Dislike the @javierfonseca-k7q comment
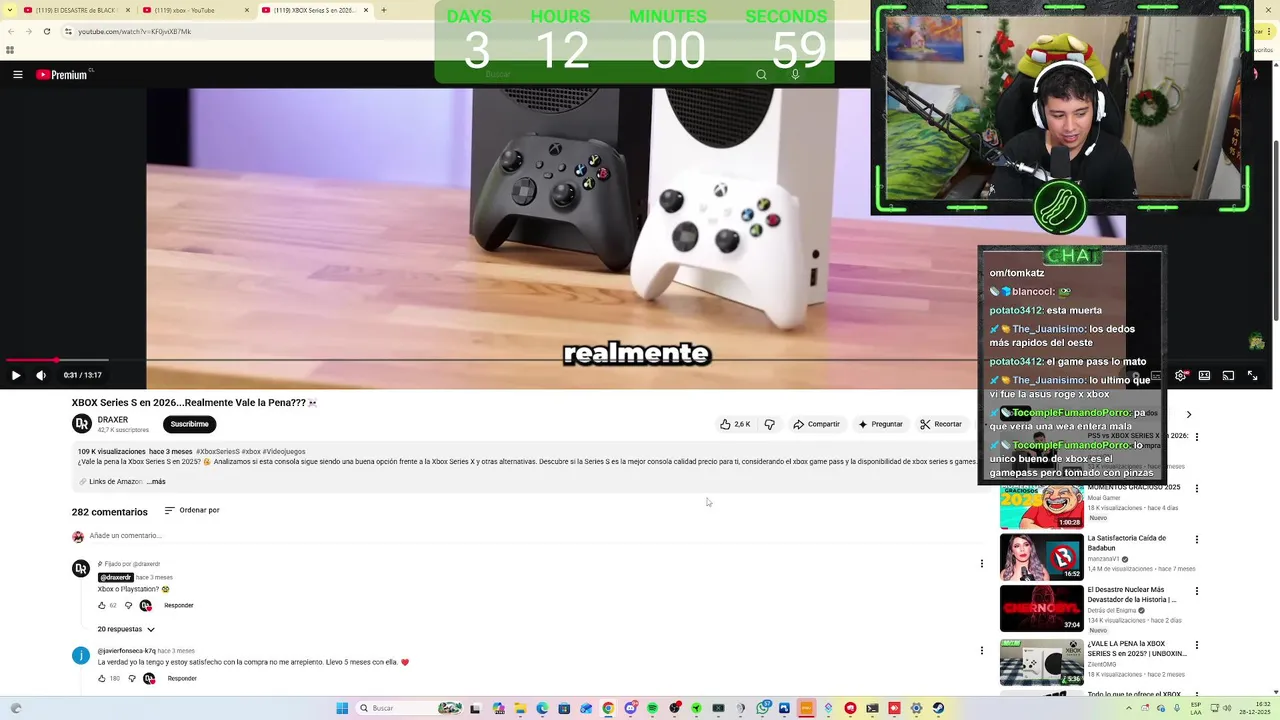Image resolution: width=1280 pixels, height=720 pixels. pyautogui.click(x=132, y=678)
